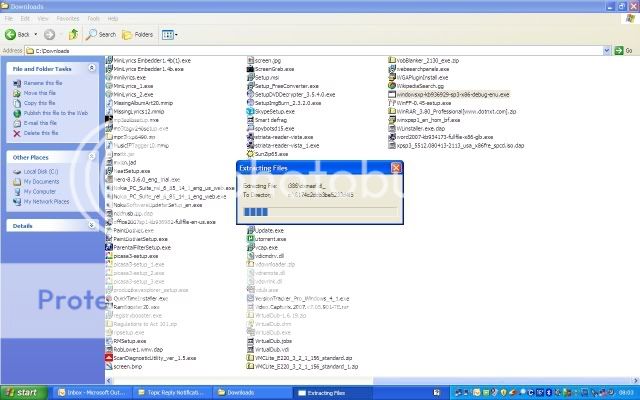Toggle the Folders pane button
Image resolution: width=640 pixels, height=400 pixels.
[x=138, y=34]
